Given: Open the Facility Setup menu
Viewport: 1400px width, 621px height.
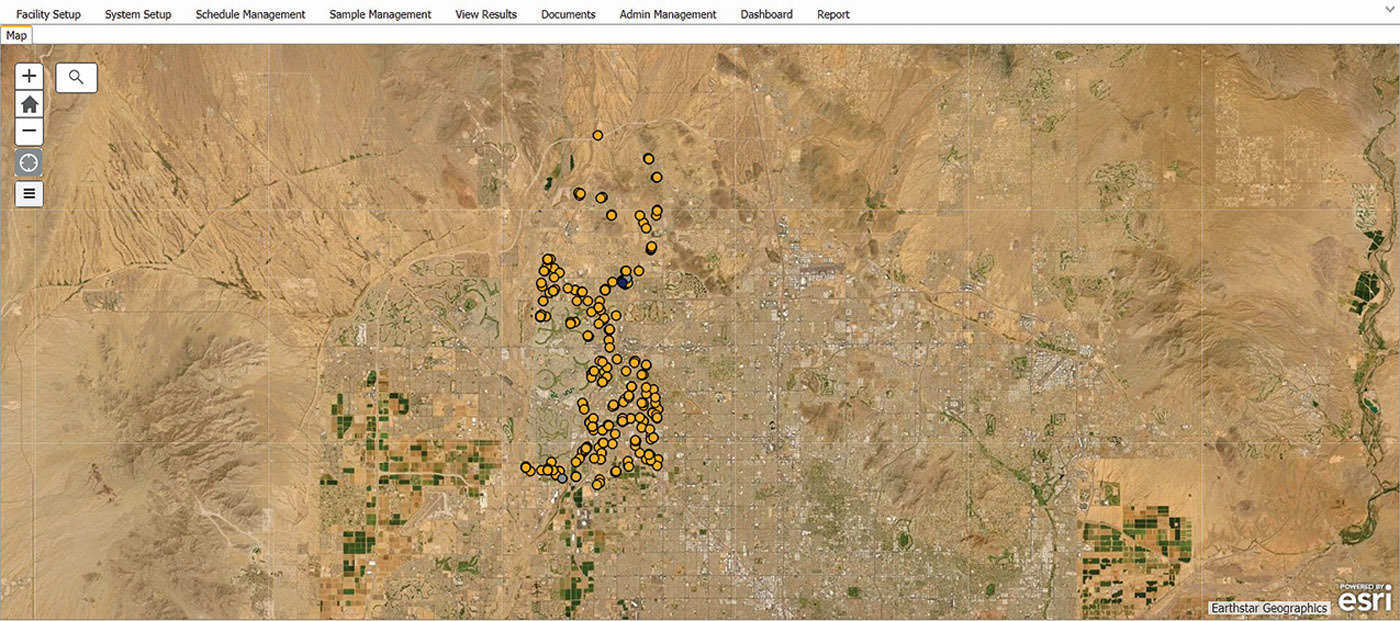Looking at the screenshot, I should tap(48, 14).
